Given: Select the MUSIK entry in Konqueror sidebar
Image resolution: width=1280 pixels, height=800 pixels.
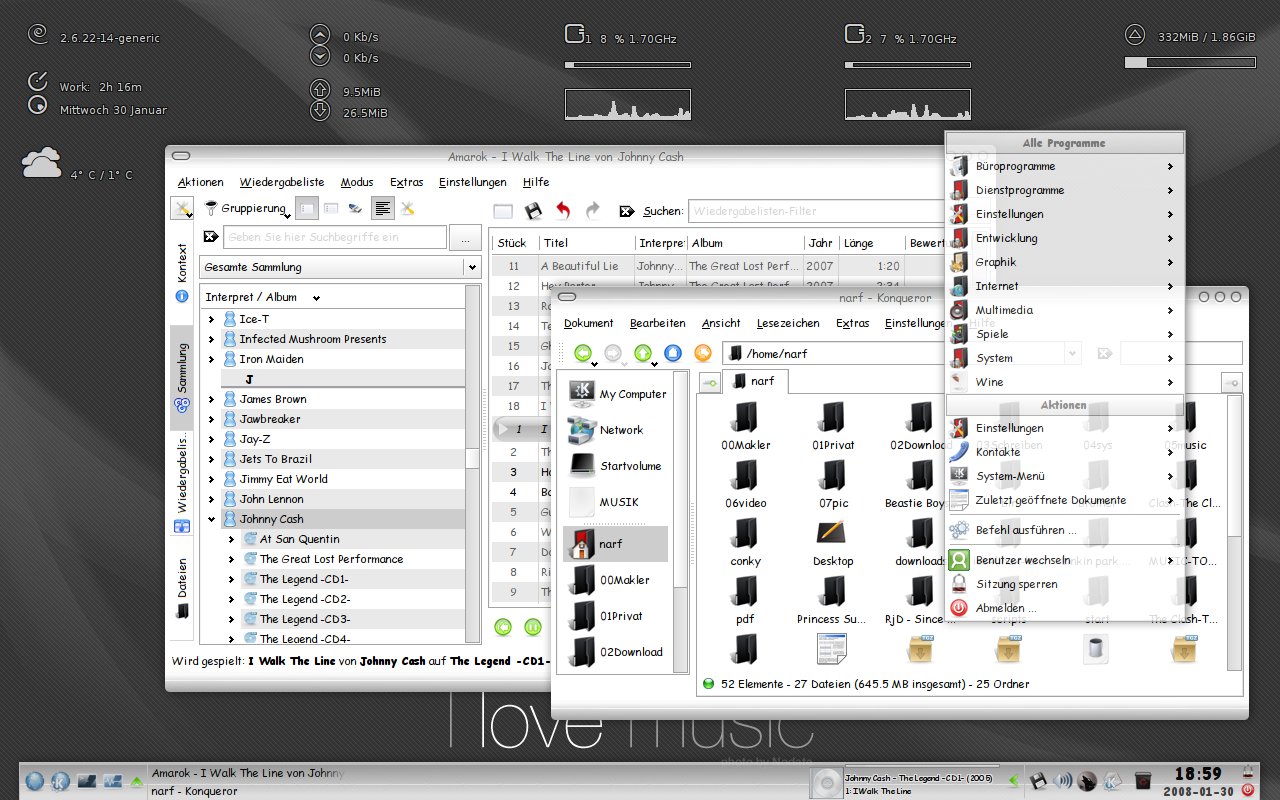Looking at the screenshot, I should click(616, 502).
